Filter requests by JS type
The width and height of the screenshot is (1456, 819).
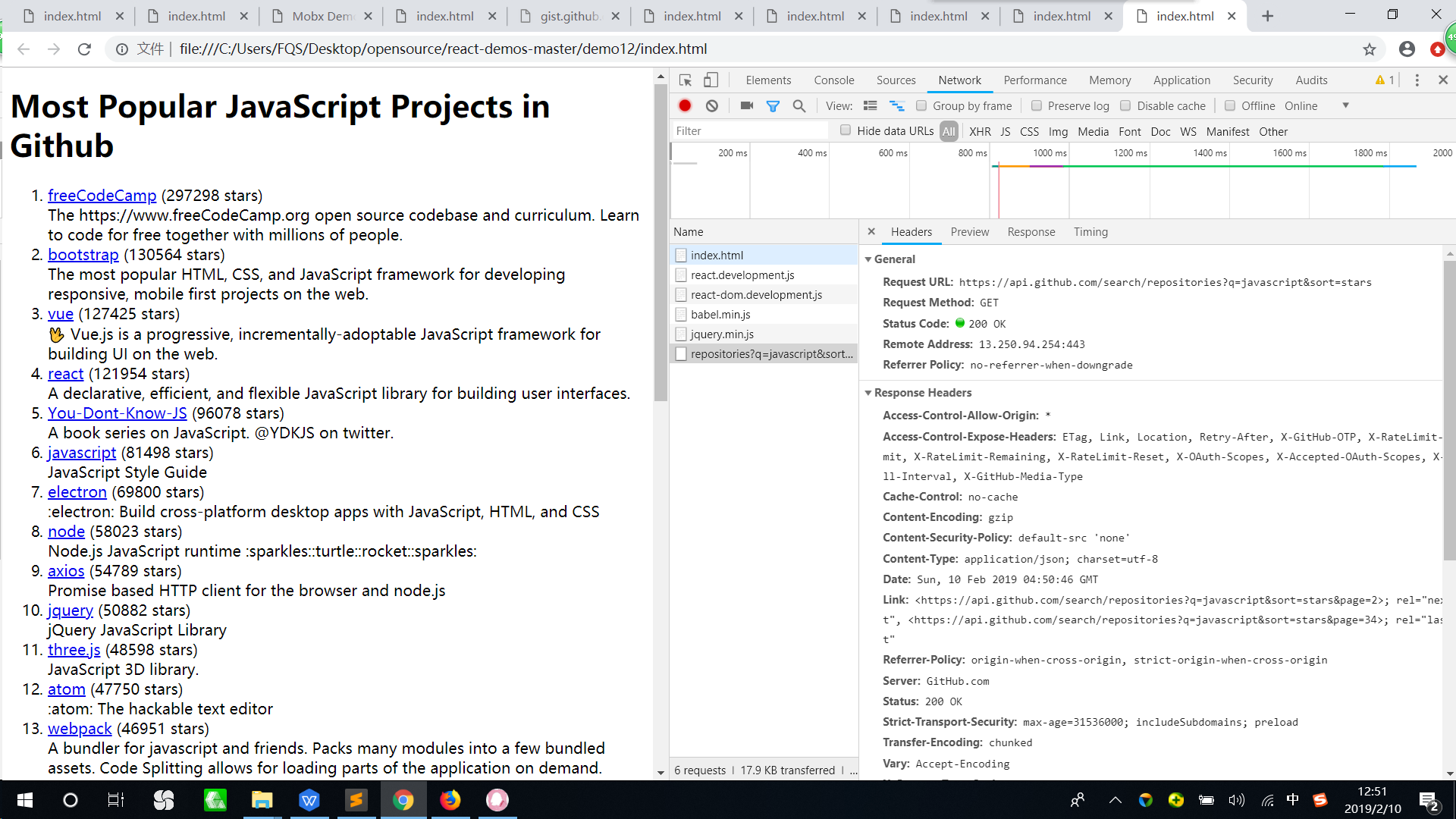(1005, 132)
